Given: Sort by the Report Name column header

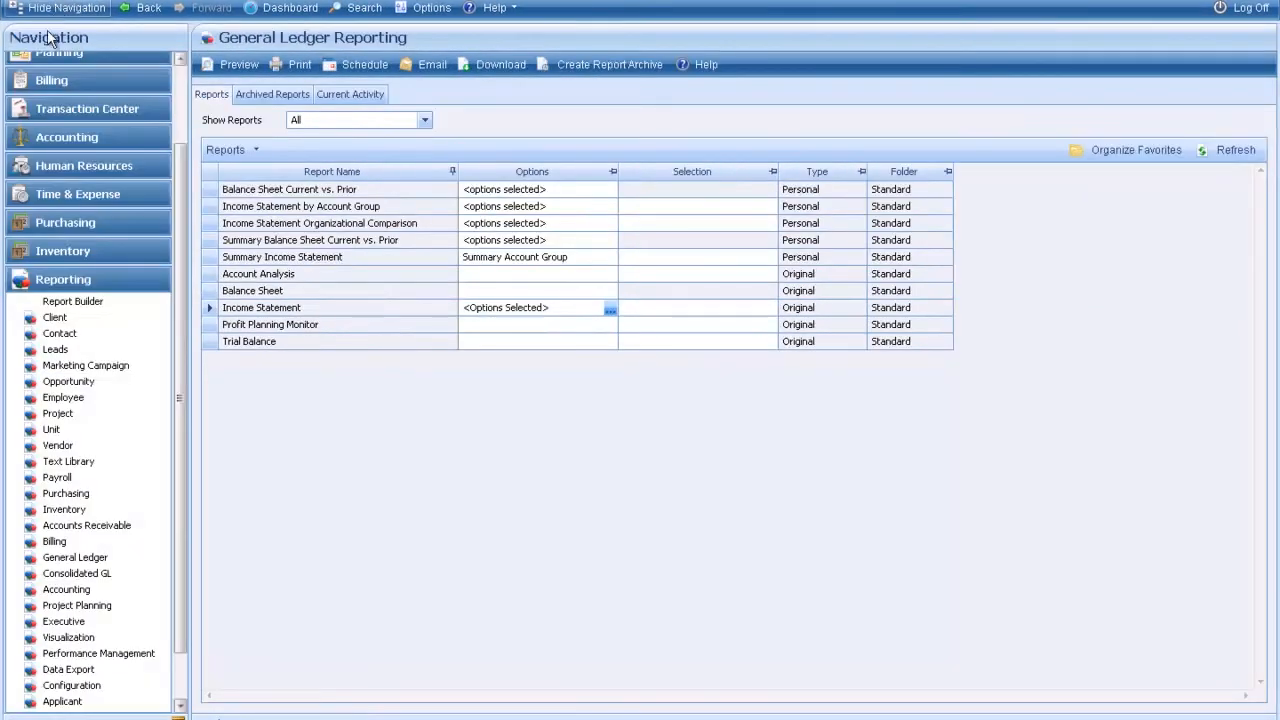Looking at the screenshot, I should pos(332,172).
